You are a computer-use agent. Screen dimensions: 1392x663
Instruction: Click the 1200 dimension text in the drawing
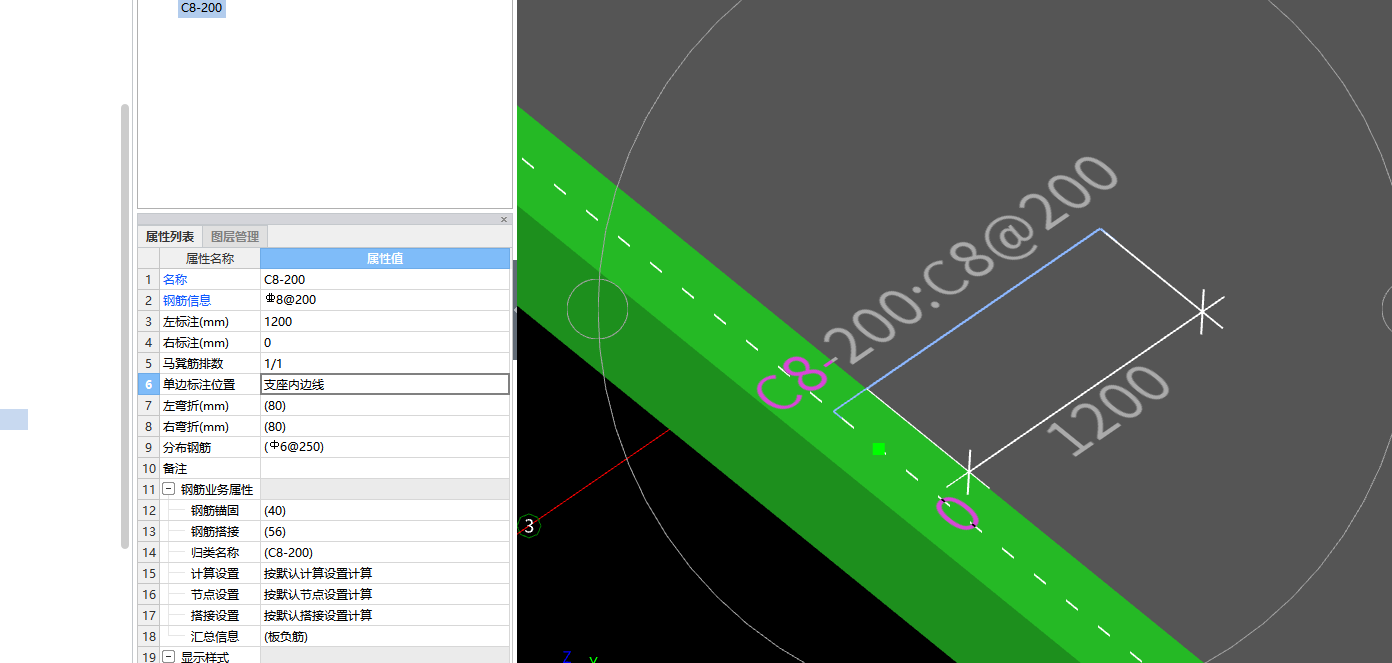pos(1108,410)
